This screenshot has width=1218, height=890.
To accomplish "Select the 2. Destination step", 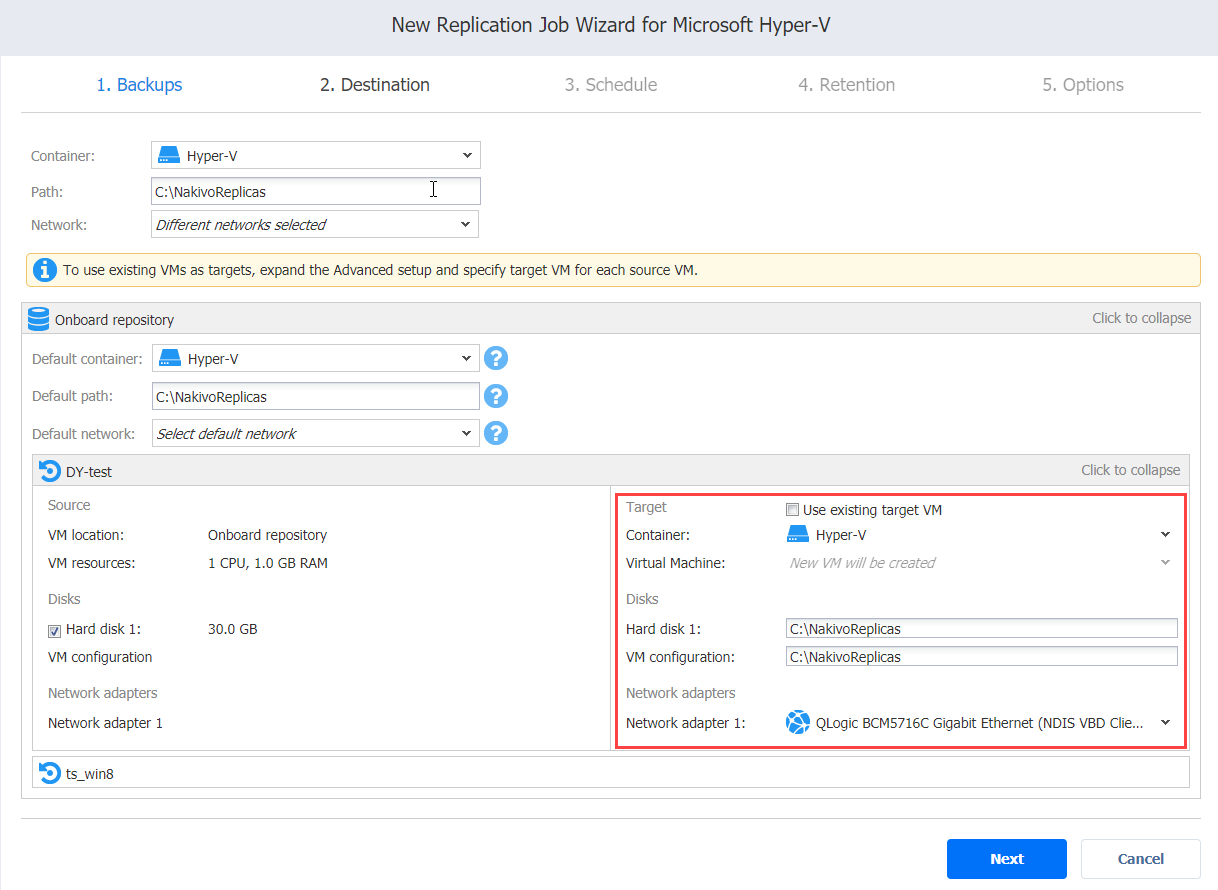I will (375, 85).
